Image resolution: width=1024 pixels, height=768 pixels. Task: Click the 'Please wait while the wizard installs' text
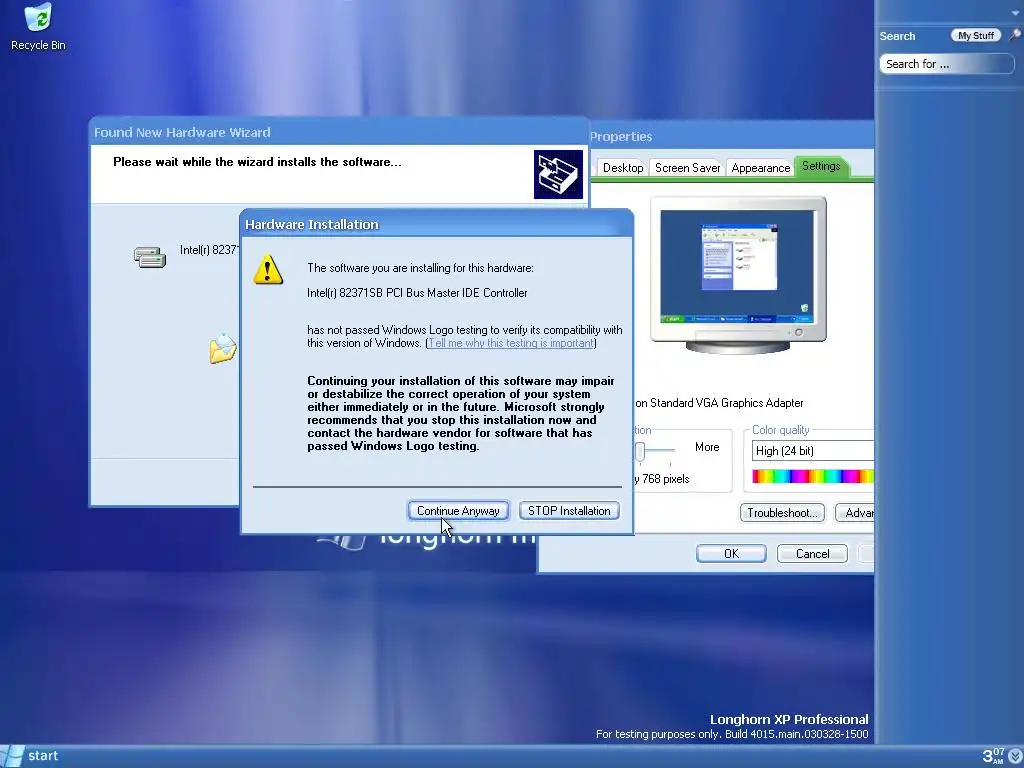[257, 162]
